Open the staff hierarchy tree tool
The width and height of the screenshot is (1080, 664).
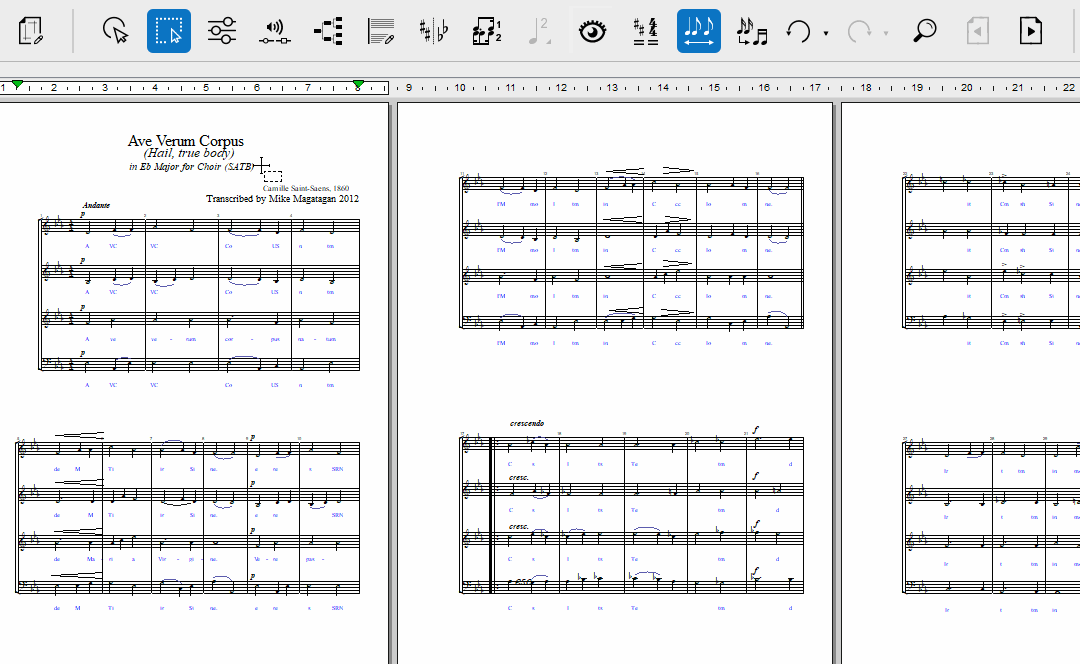[x=328, y=31]
